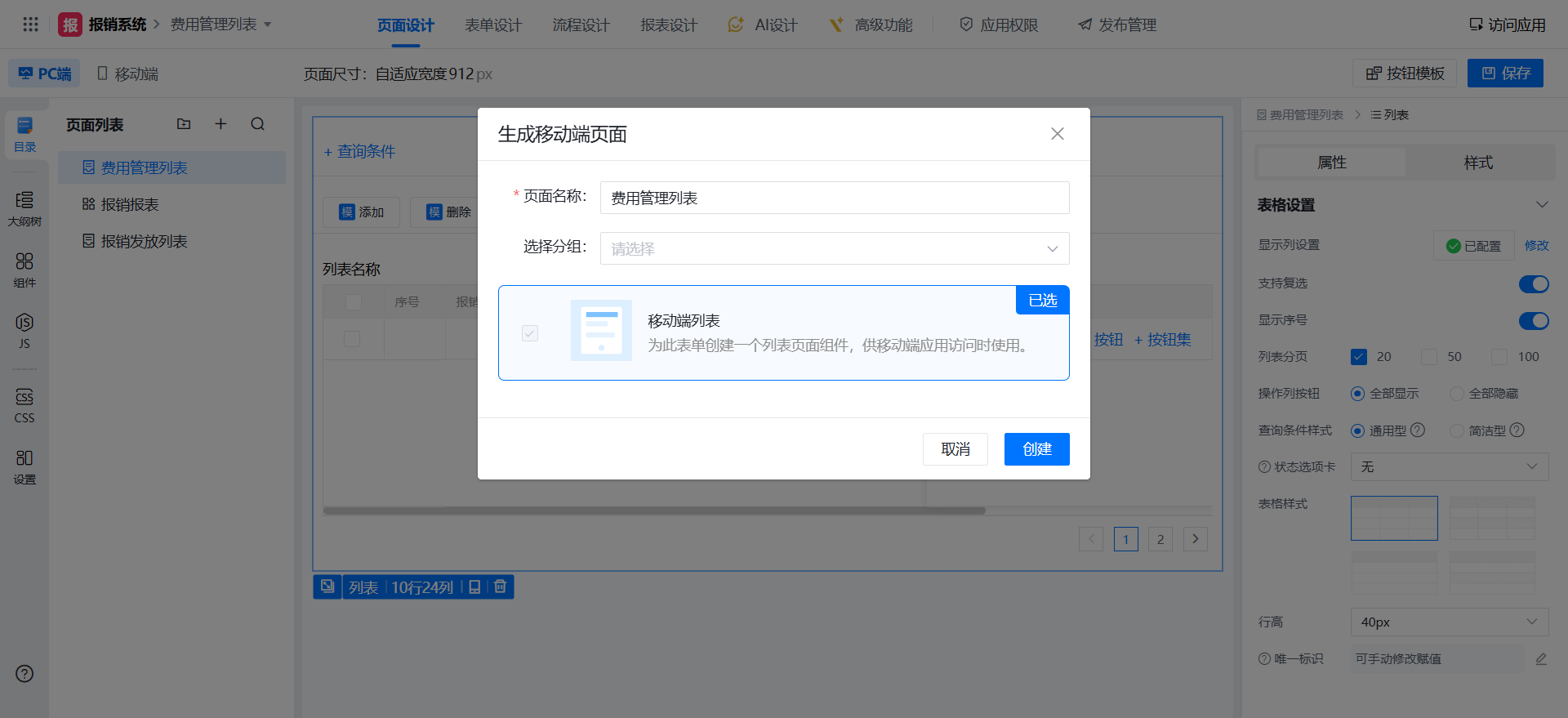This screenshot has width=1568, height=718.
Task: Click the 页面名称 input field
Action: (834, 198)
